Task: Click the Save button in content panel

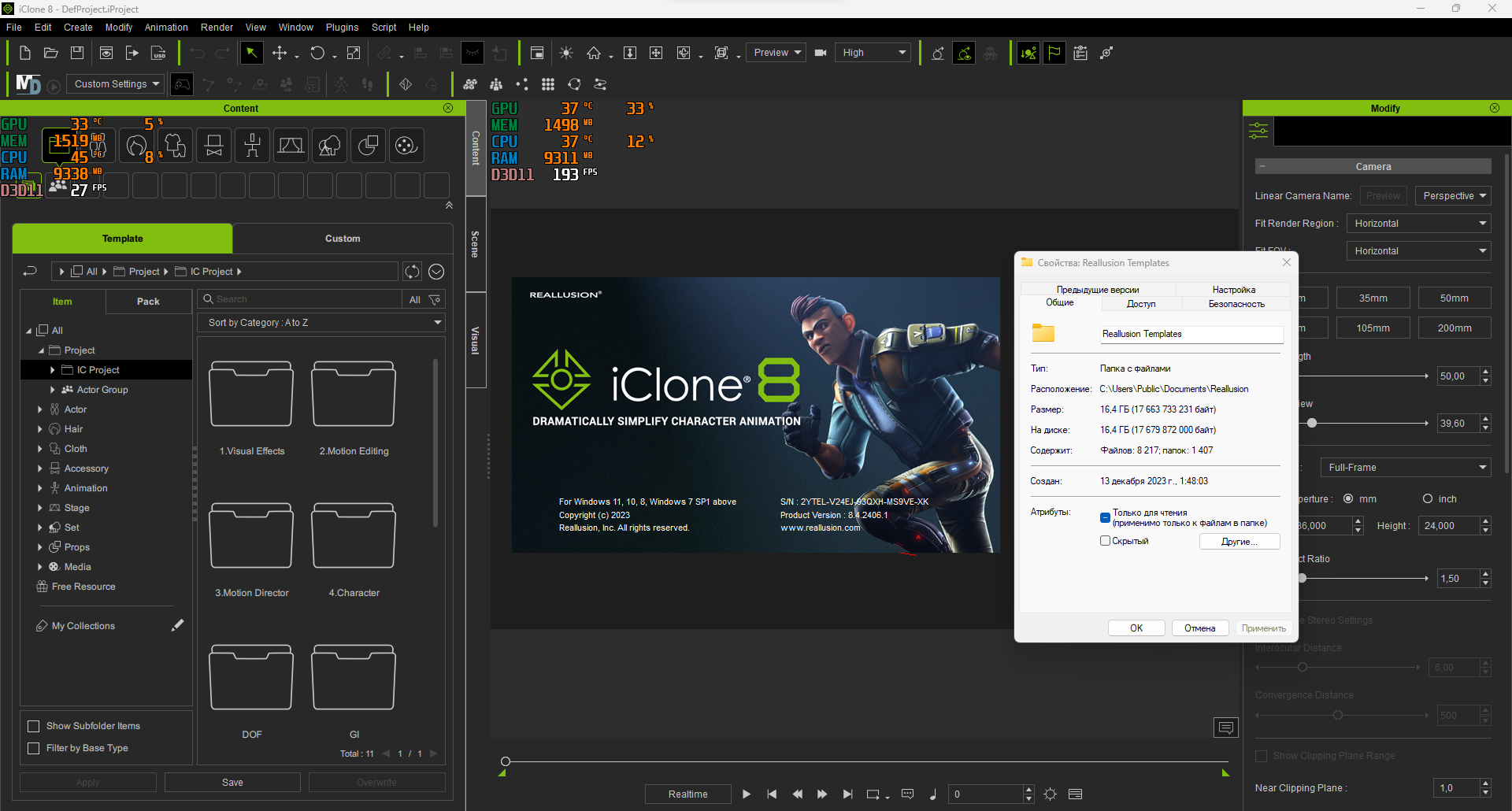Action: click(232, 783)
